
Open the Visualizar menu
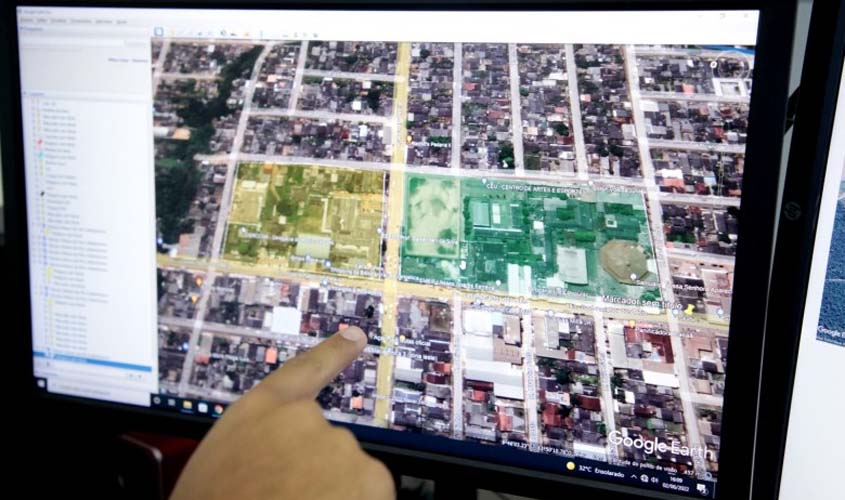click(58, 20)
